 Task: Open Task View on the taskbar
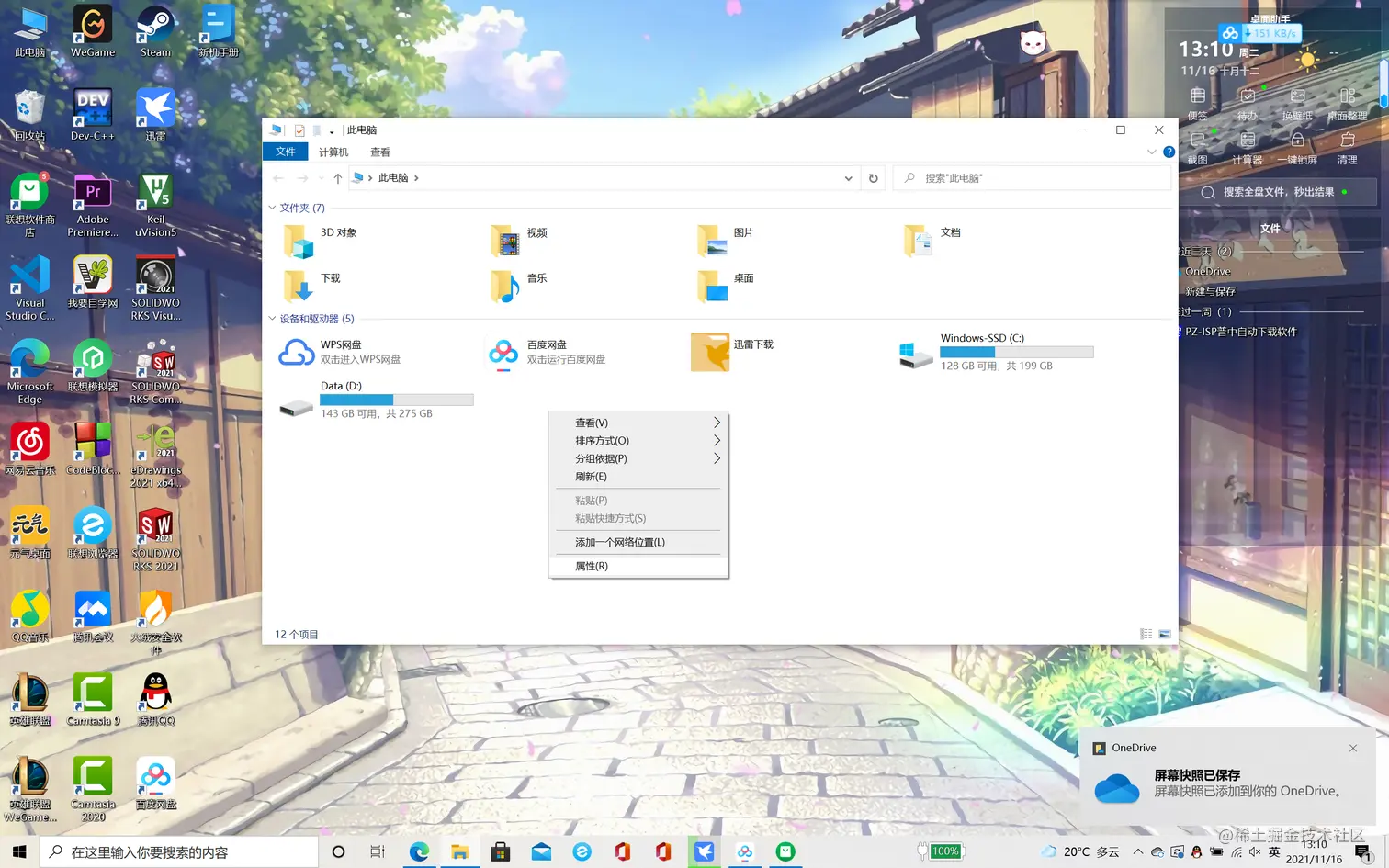click(x=378, y=851)
